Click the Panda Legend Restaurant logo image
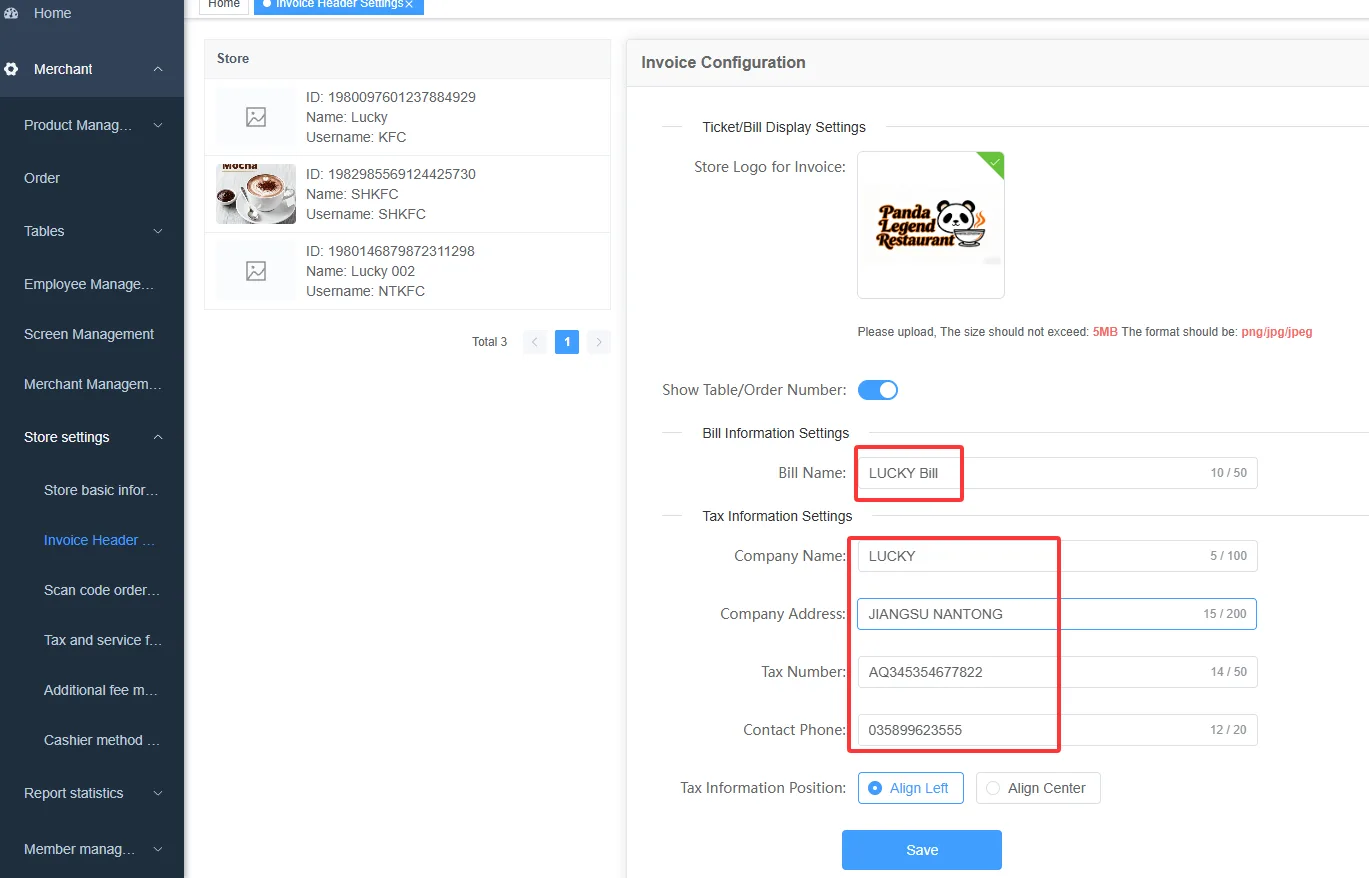The height and width of the screenshot is (878, 1369). click(x=931, y=225)
